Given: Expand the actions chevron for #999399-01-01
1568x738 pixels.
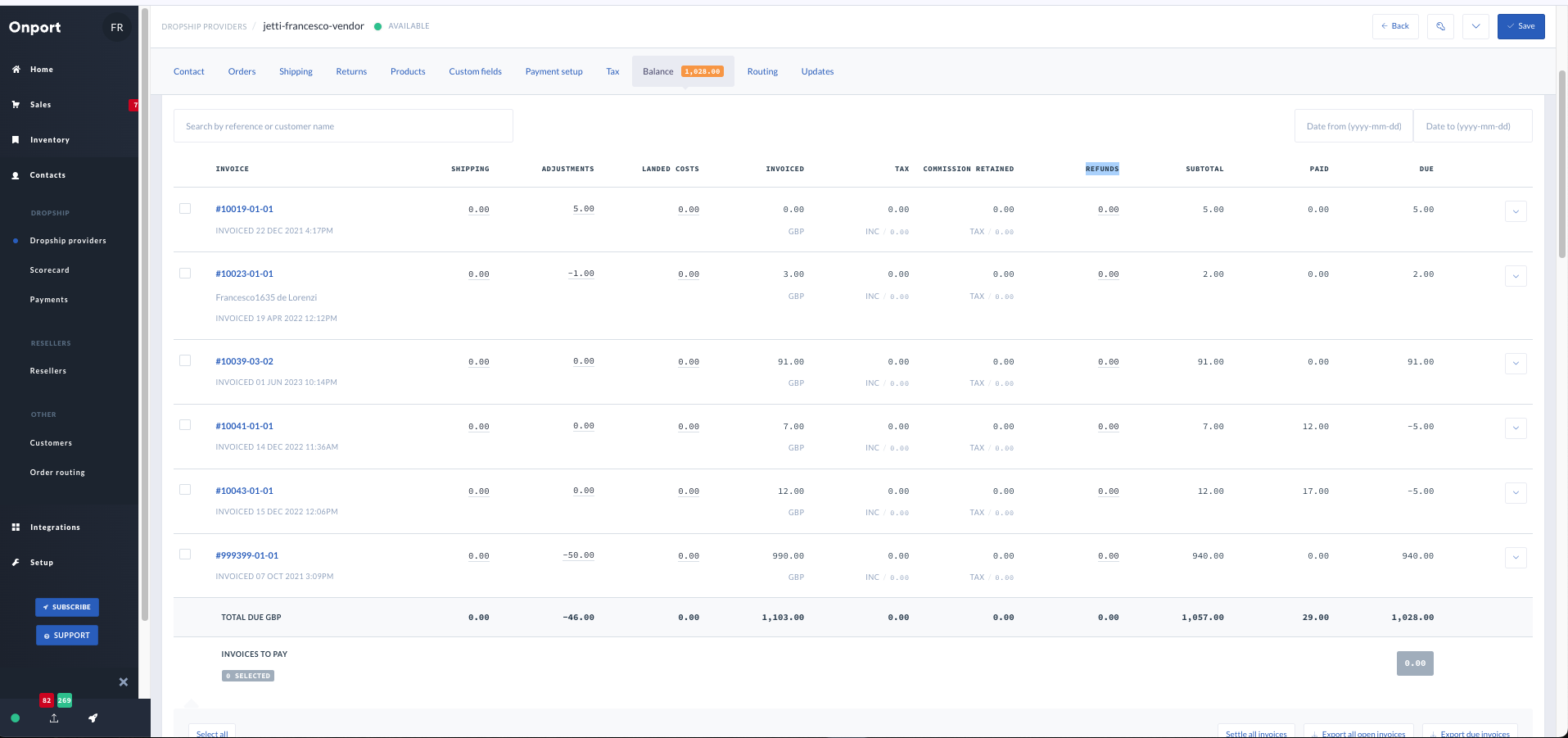Looking at the screenshot, I should click(1516, 557).
